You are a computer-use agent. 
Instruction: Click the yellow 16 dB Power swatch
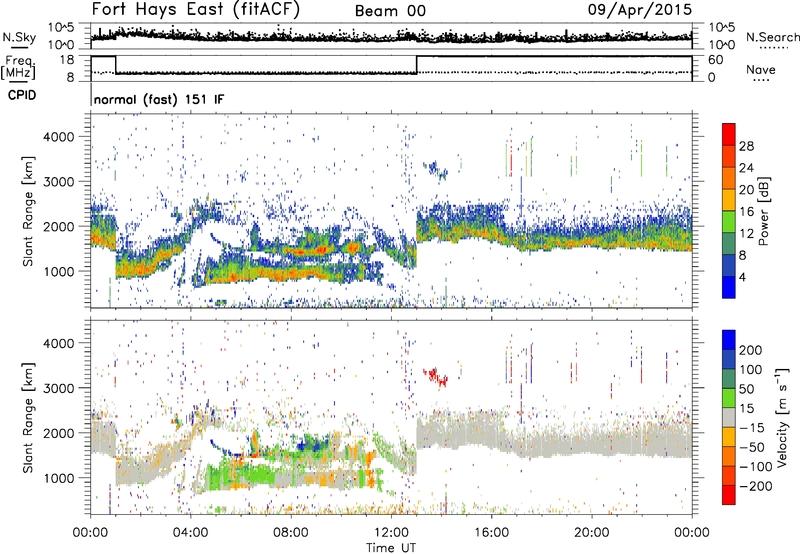pos(728,199)
